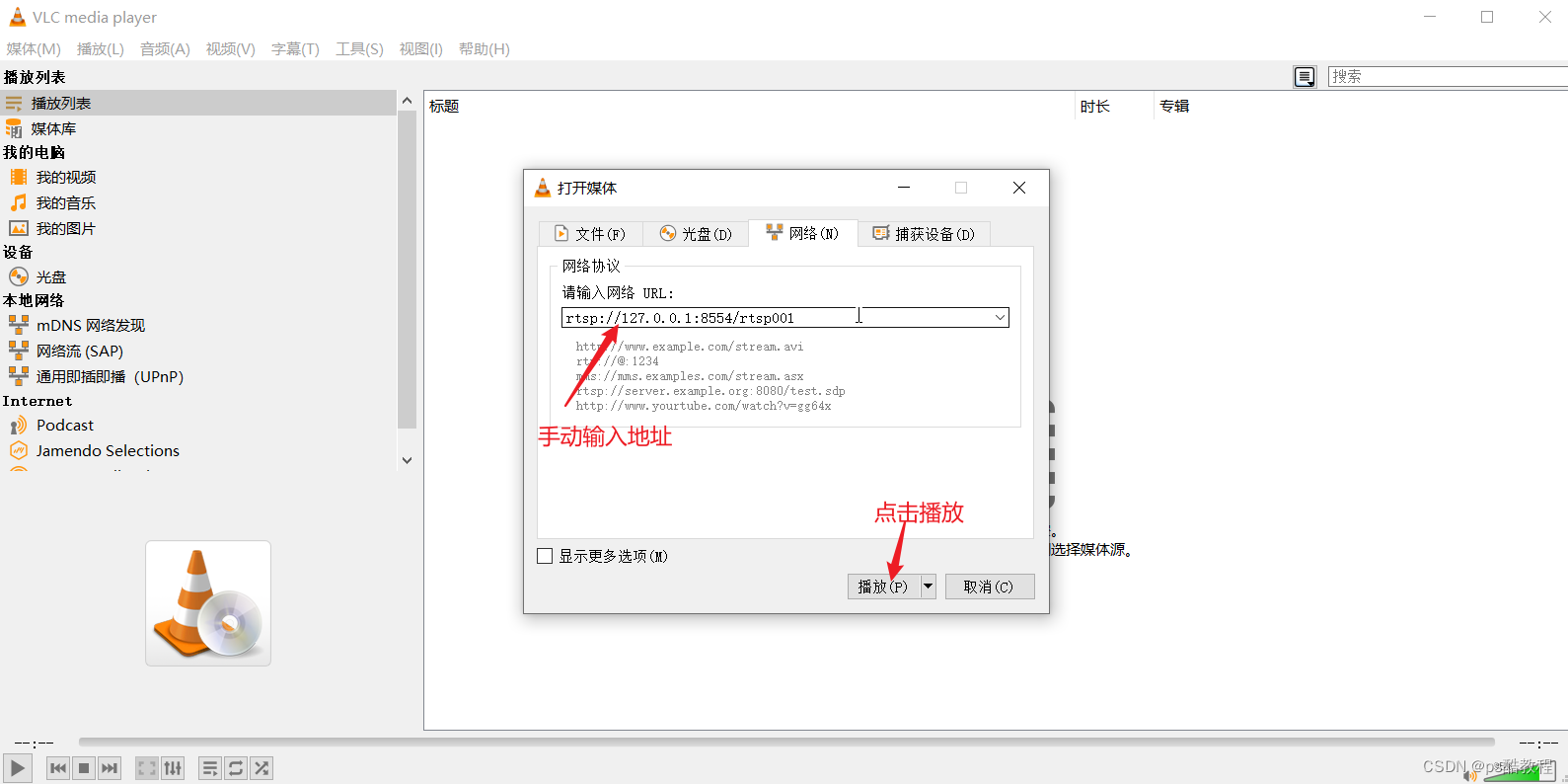Open 音频(A) menu
This screenshot has width=1568, height=784.
point(165,49)
